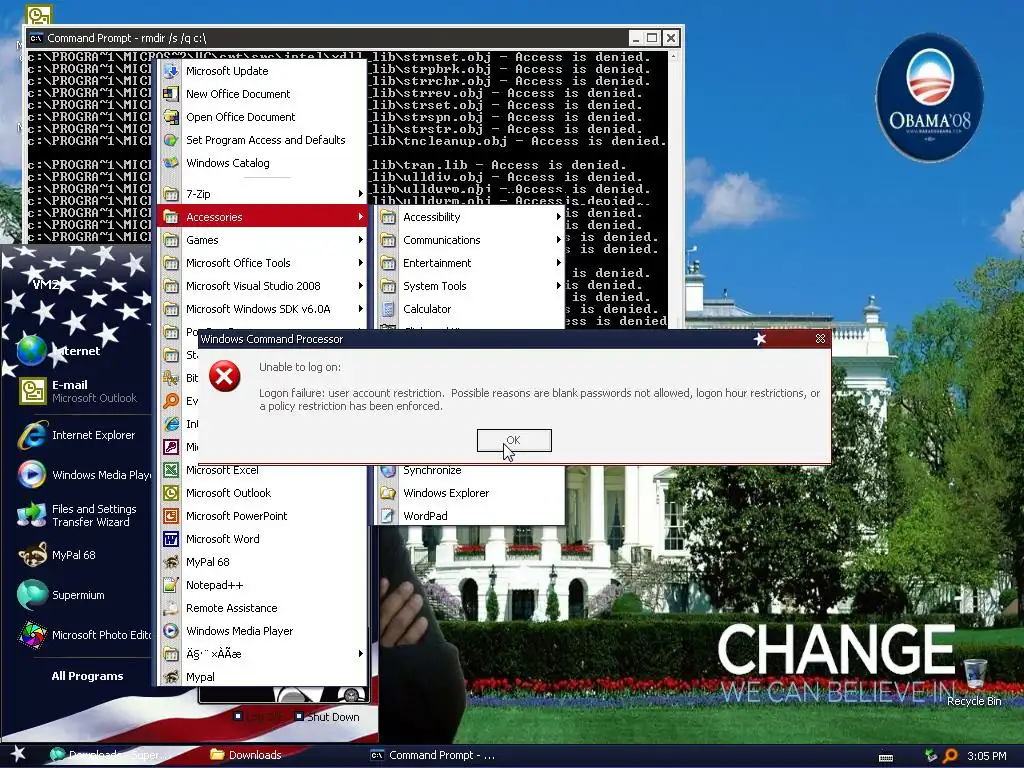
Task: Click the Command Prompt title bar icon
Action: click(36, 38)
